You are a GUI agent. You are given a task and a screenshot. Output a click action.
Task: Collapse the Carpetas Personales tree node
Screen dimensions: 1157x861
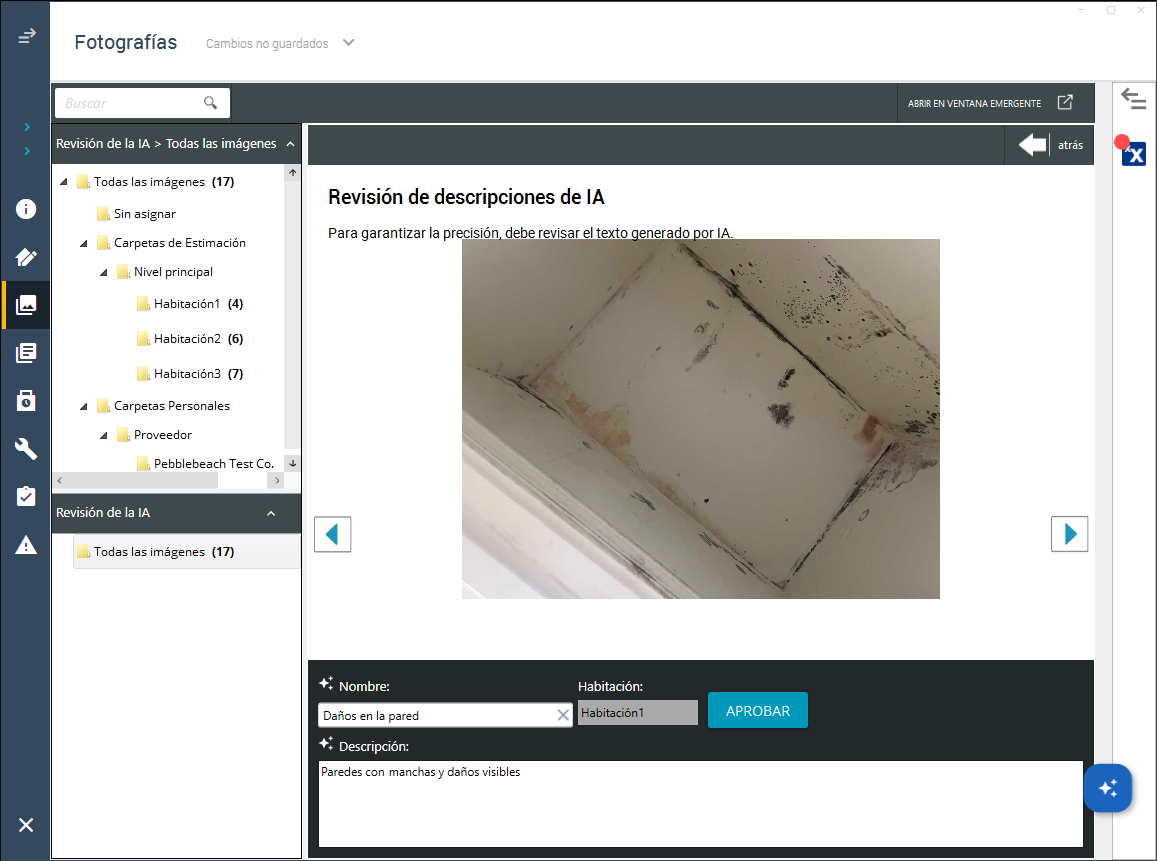tap(83, 407)
